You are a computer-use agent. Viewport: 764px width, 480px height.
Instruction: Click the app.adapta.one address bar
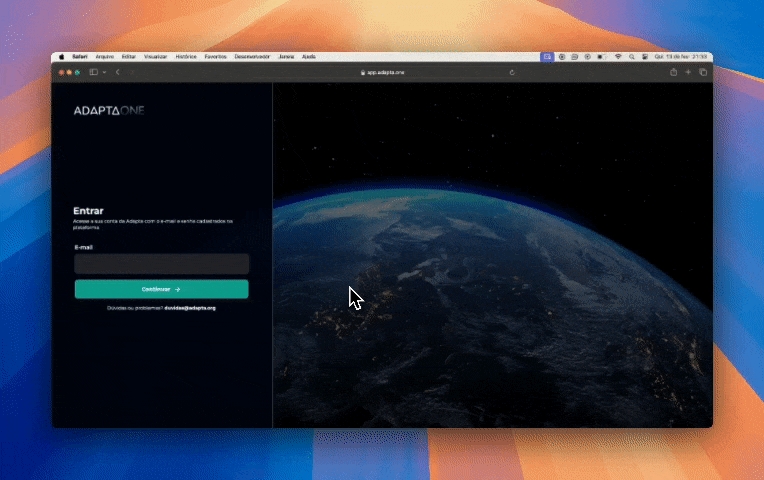[385, 72]
